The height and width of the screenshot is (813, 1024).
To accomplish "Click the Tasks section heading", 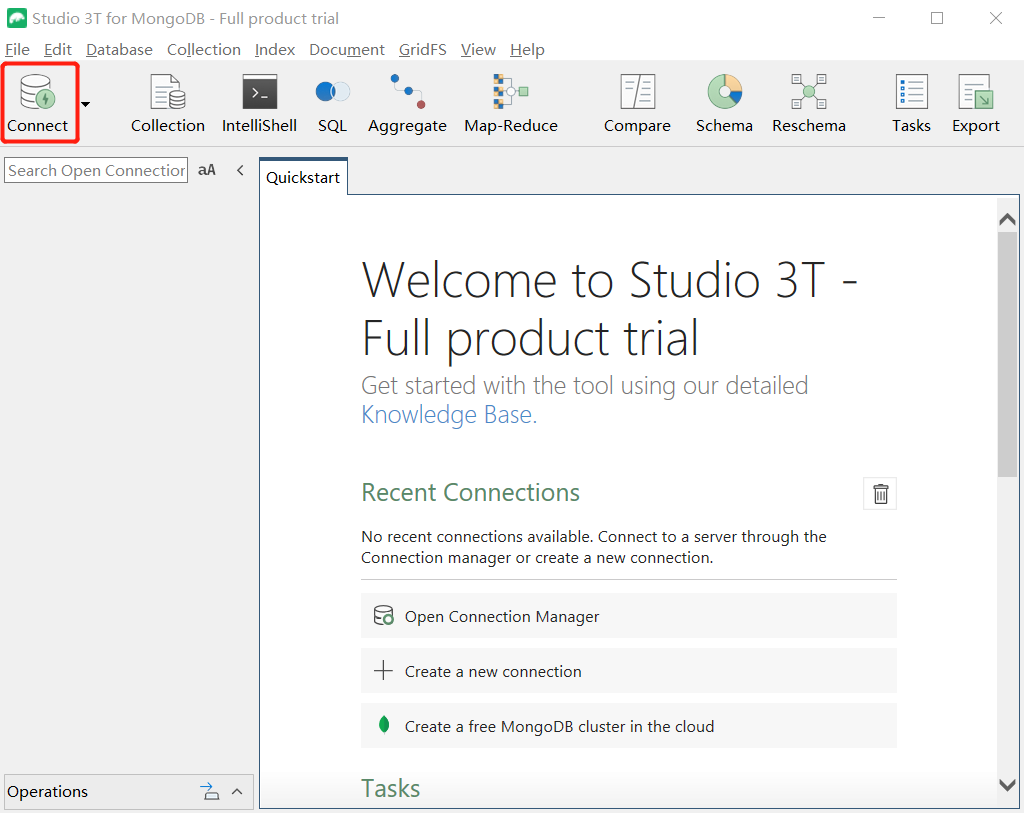I will coord(391,788).
